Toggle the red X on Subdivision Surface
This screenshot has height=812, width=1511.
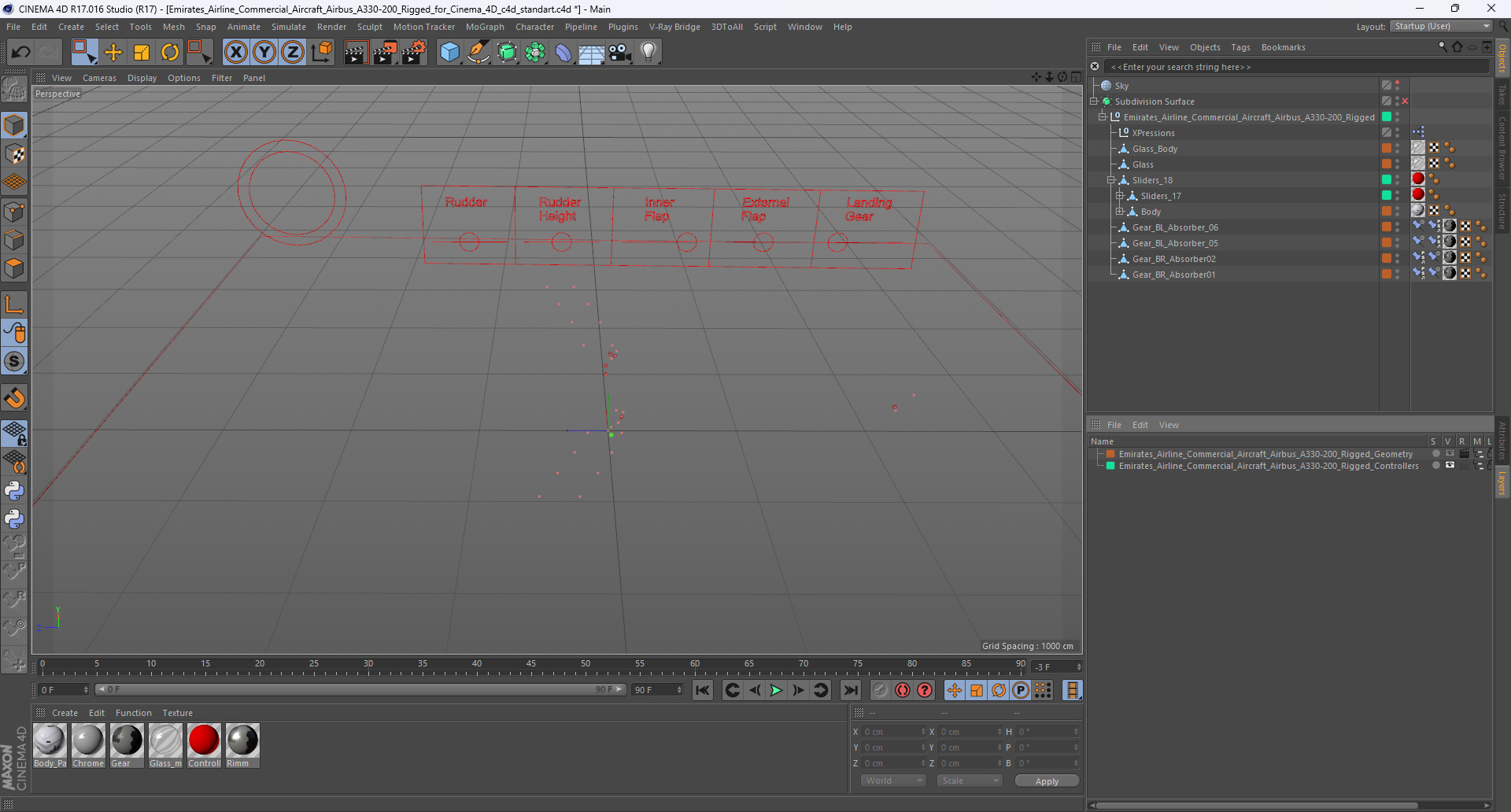(1405, 101)
